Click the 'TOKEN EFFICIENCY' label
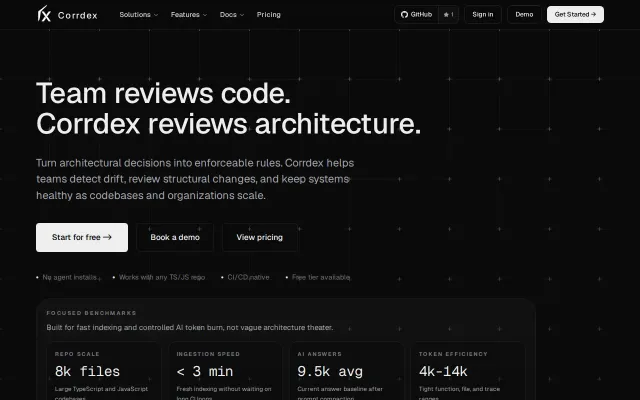This screenshot has height=400, width=640. tap(453, 354)
